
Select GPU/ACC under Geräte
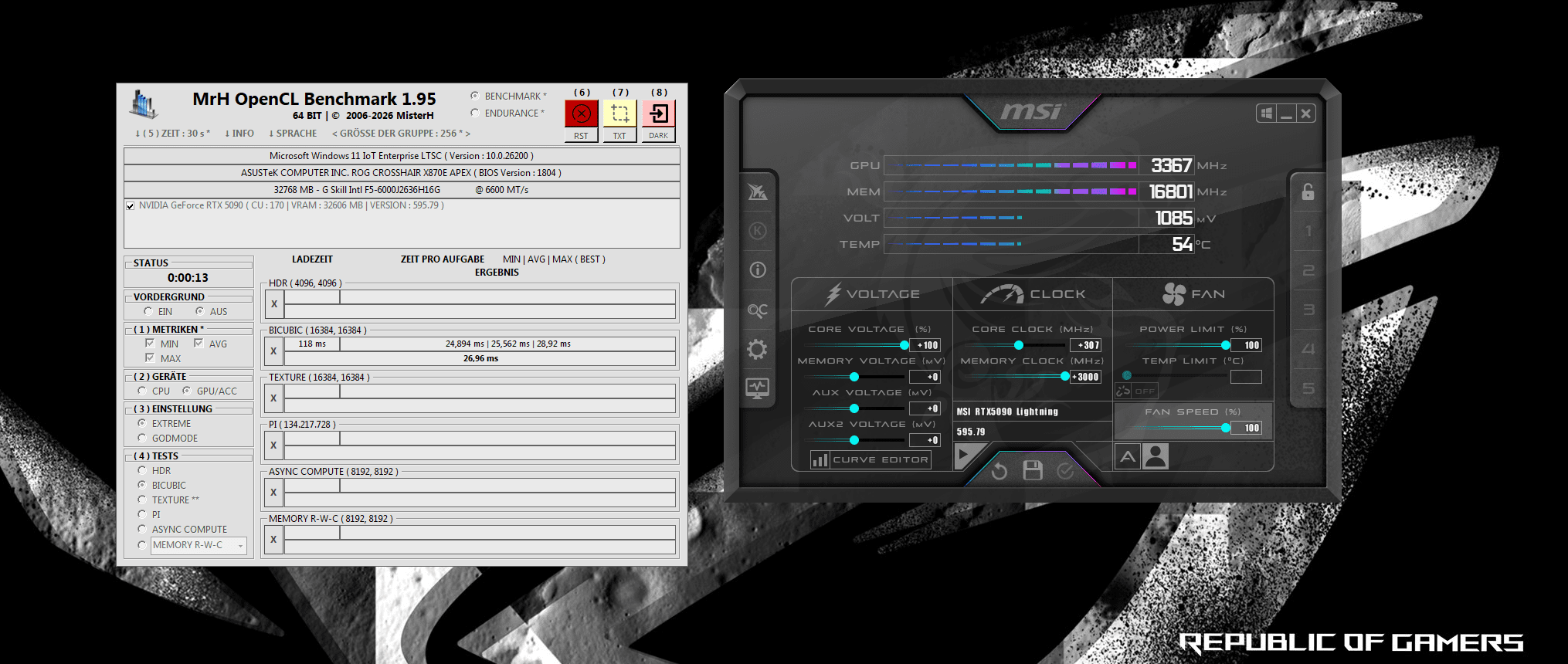[x=186, y=391]
